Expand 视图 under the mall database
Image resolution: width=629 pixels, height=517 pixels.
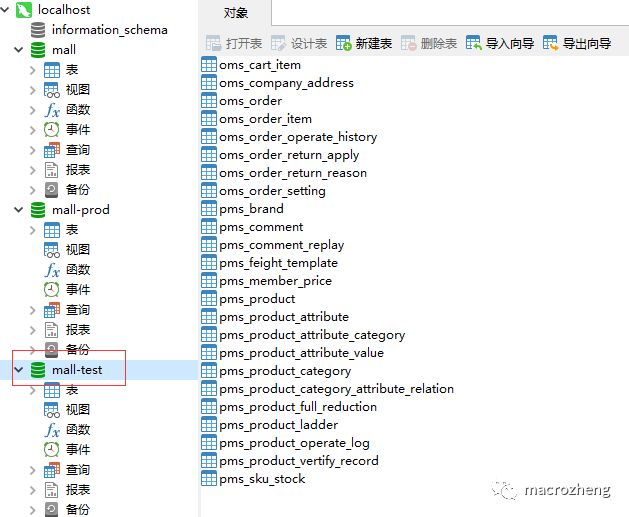pos(32,90)
